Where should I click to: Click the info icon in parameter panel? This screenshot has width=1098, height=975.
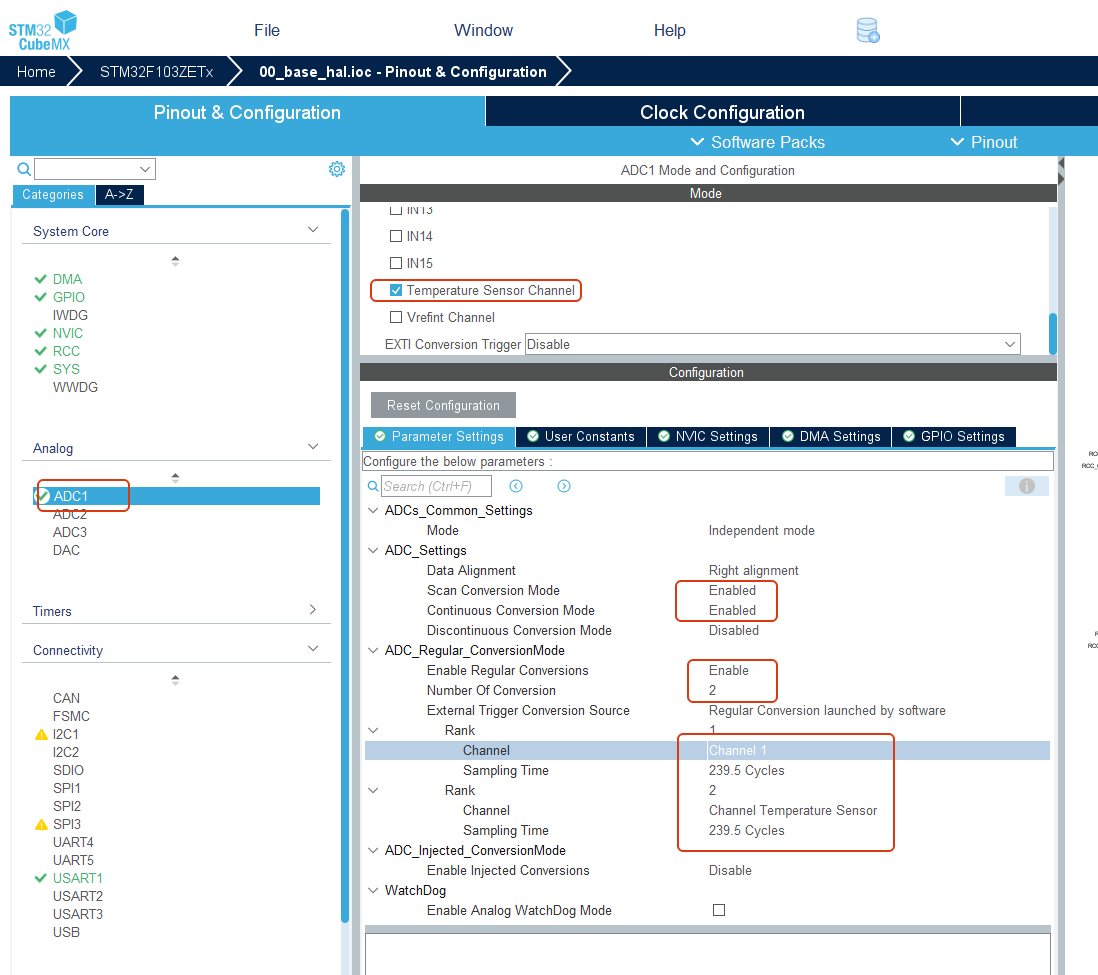[1027, 486]
